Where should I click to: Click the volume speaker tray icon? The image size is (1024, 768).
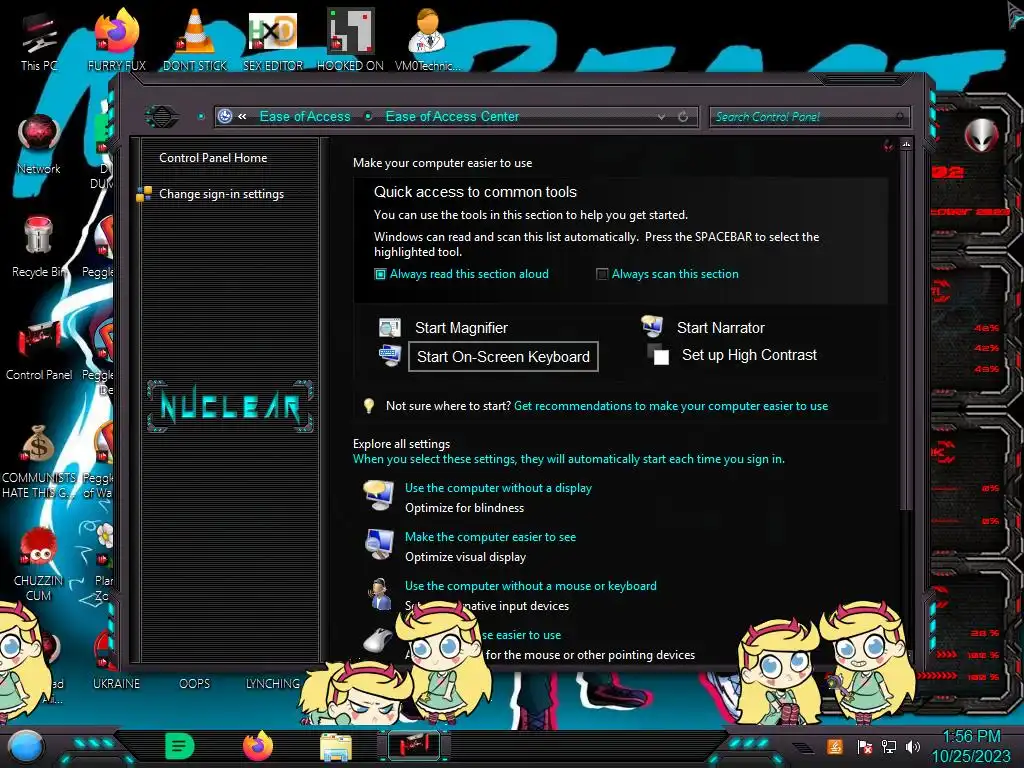point(913,746)
